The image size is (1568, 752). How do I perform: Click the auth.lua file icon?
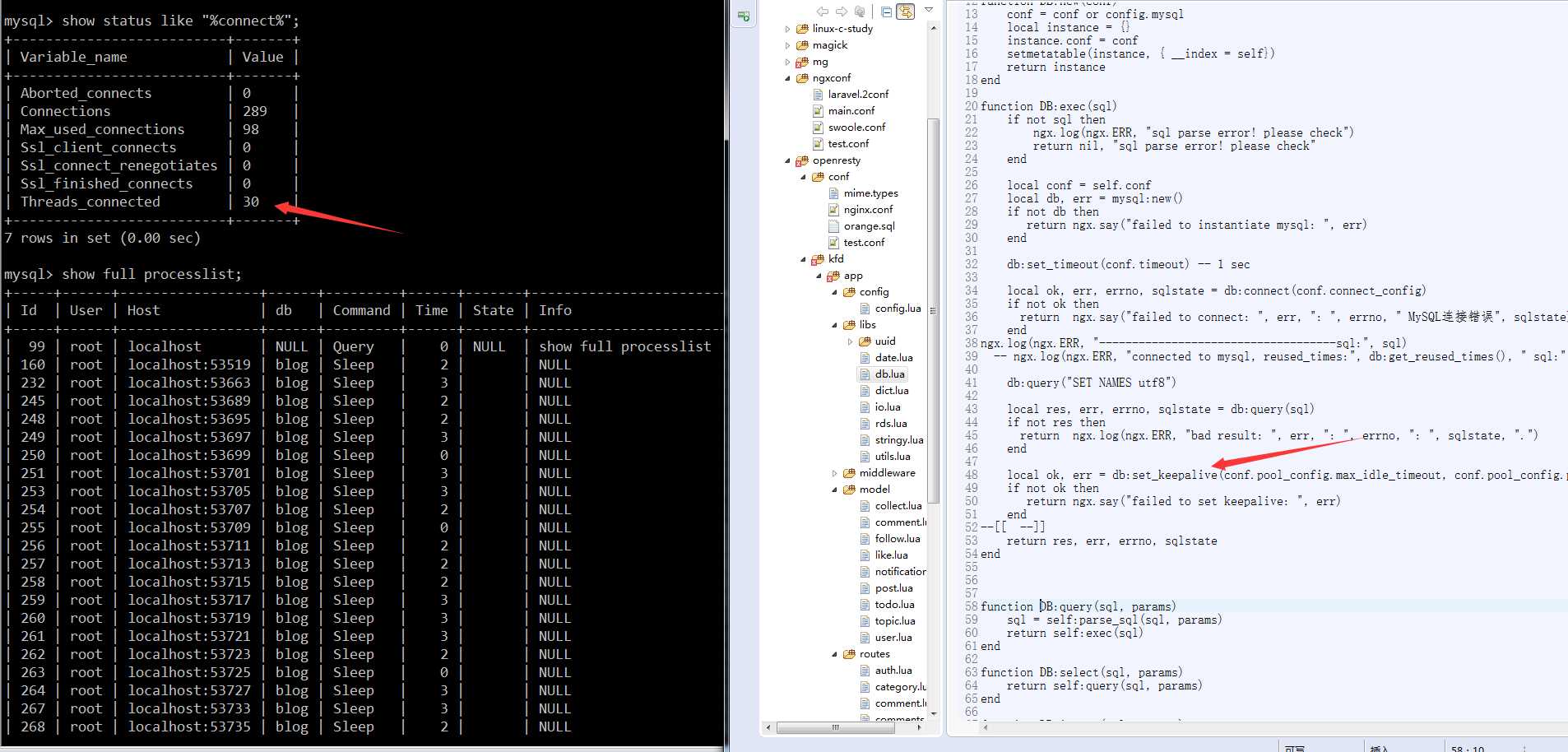[865, 671]
